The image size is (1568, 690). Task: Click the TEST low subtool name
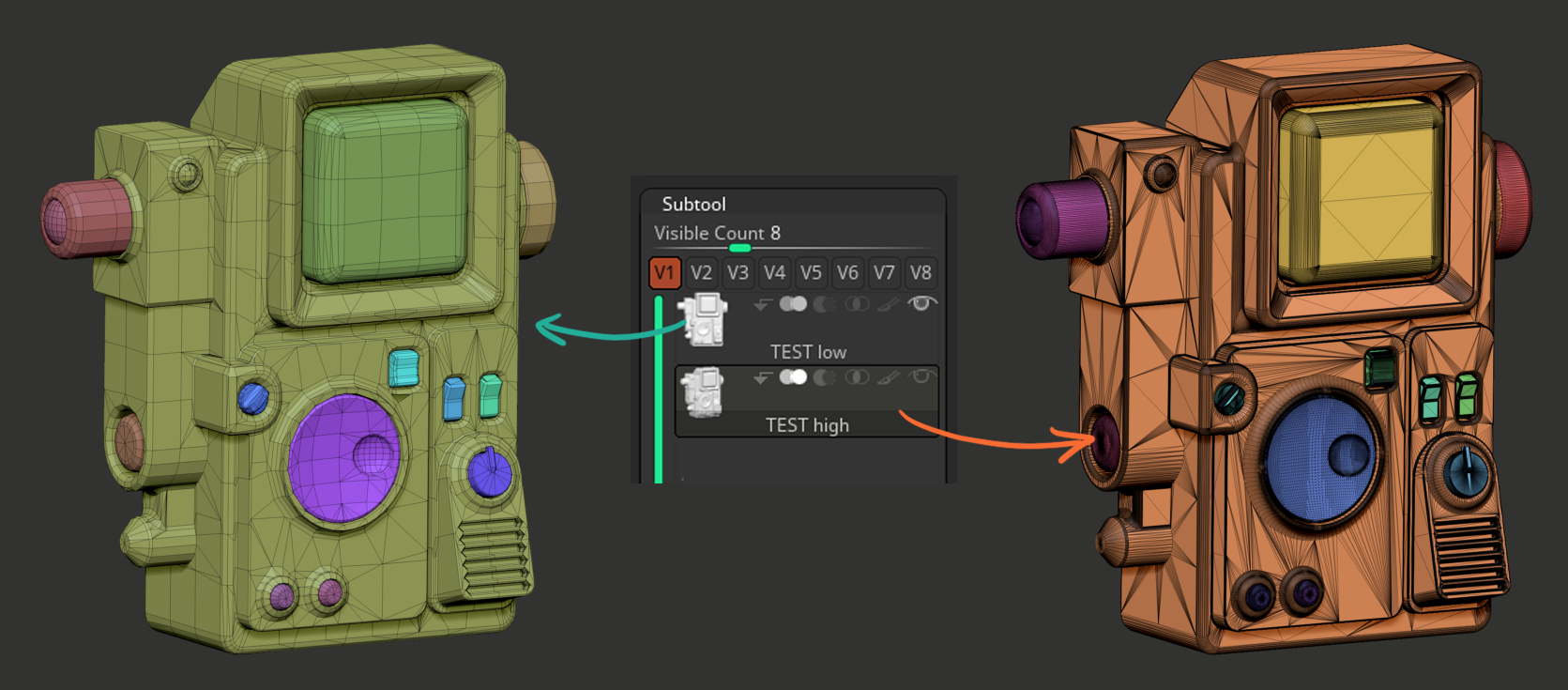point(808,352)
